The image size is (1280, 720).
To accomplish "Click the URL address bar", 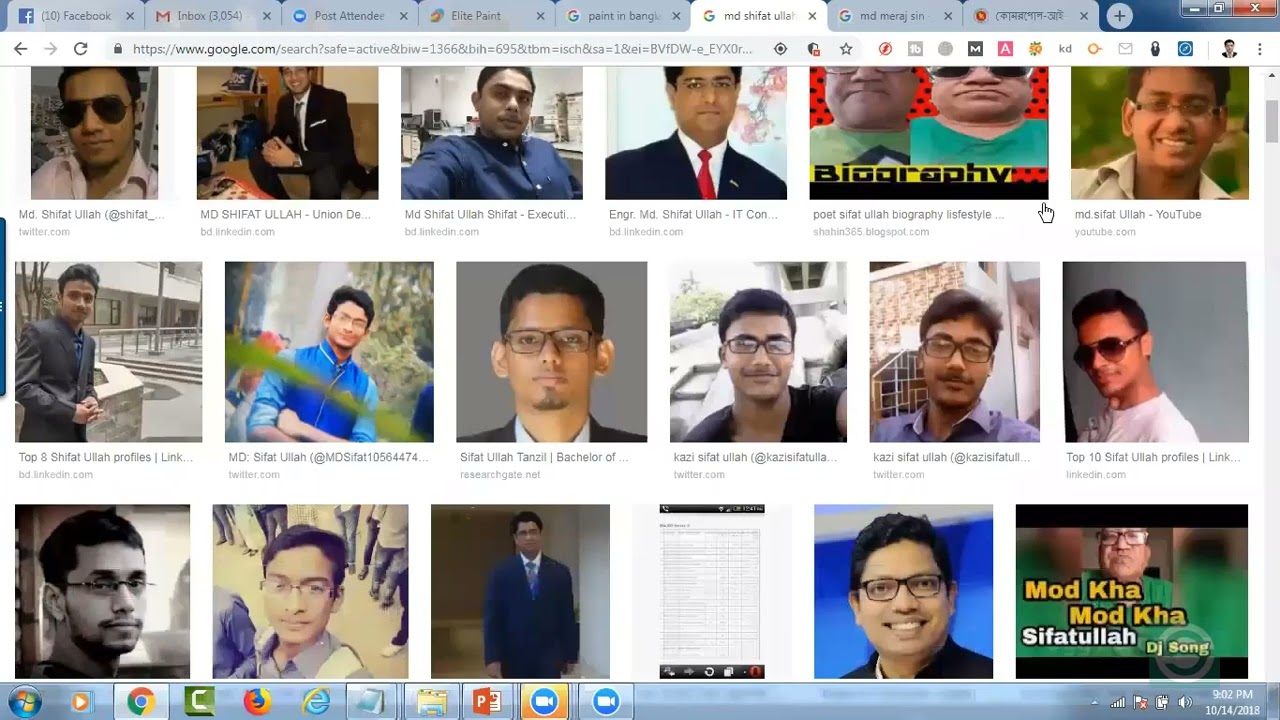I will tap(440, 49).
